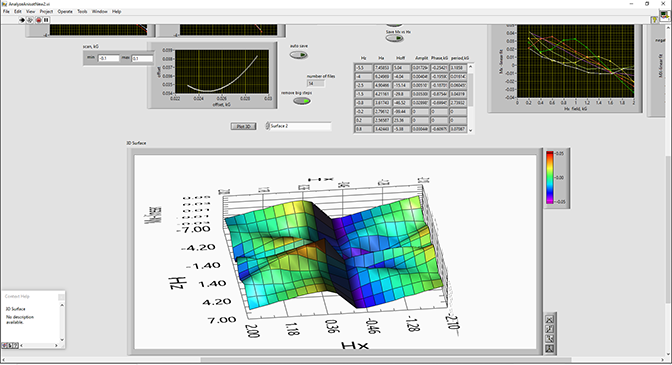This screenshot has height=365, width=672.
Task: Click the color ramp legend of the 3D surface
Action: coord(550,177)
